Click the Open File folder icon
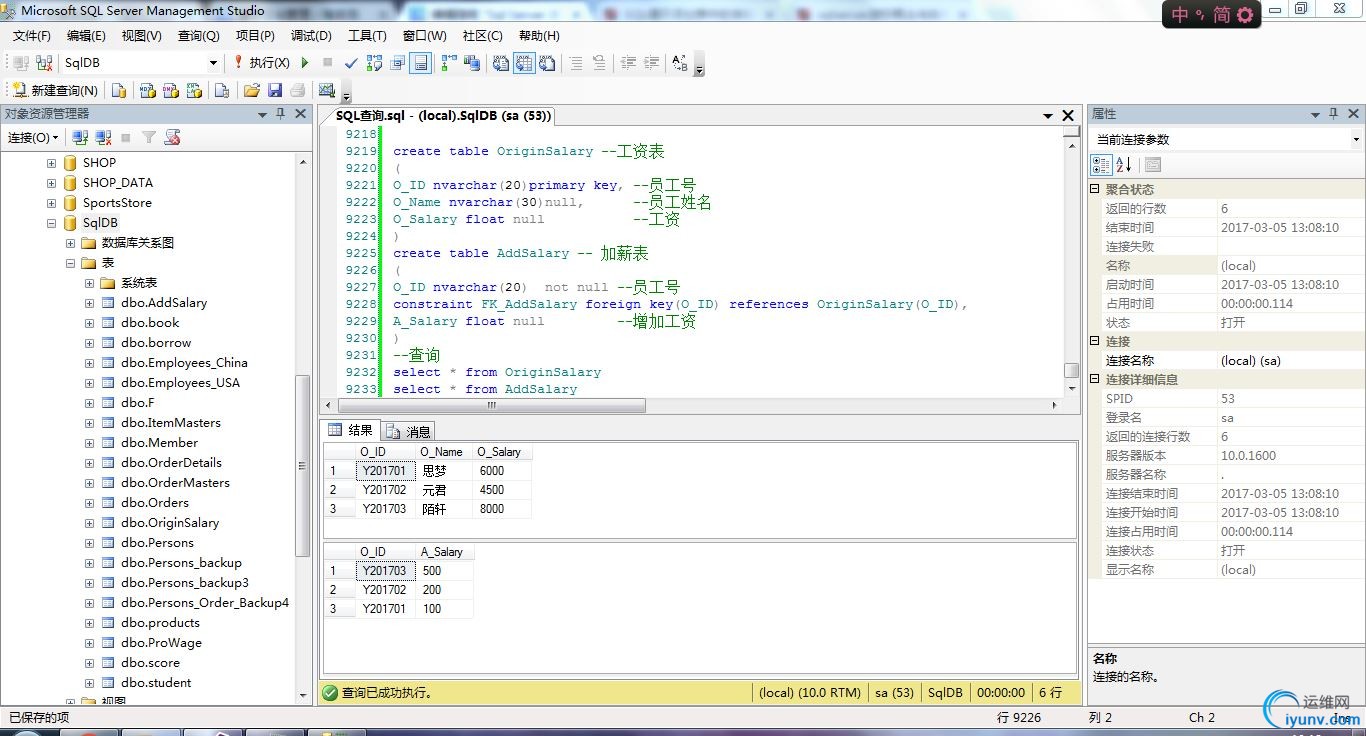 (x=251, y=91)
